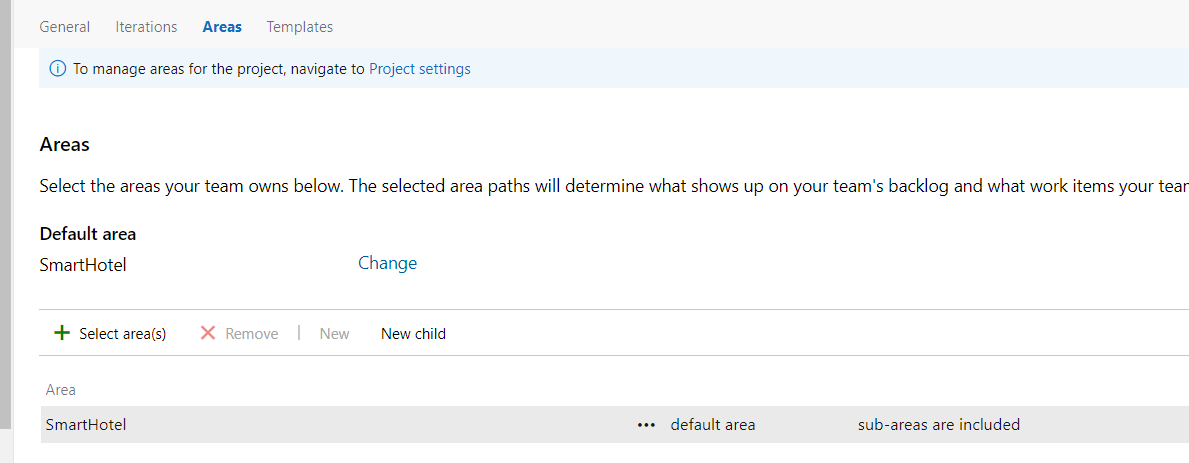Open the ellipsis menu for SmartHotel row

coord(646,425)
